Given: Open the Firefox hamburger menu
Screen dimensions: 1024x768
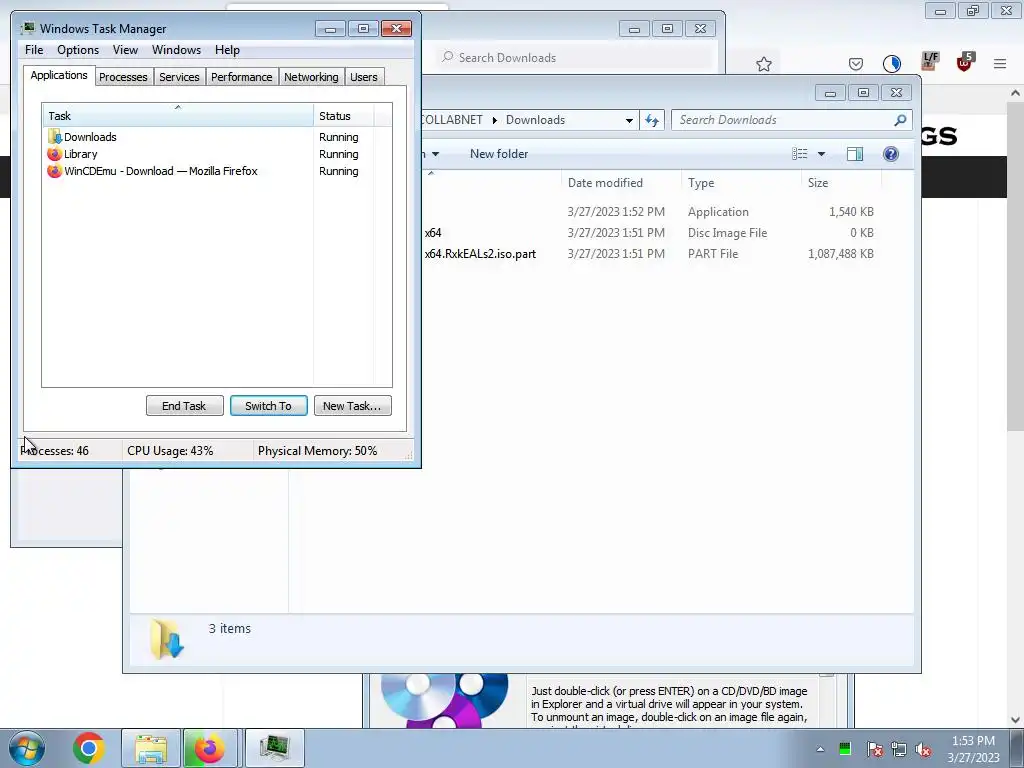Looking at the screenshot, I should point(1000,64).
